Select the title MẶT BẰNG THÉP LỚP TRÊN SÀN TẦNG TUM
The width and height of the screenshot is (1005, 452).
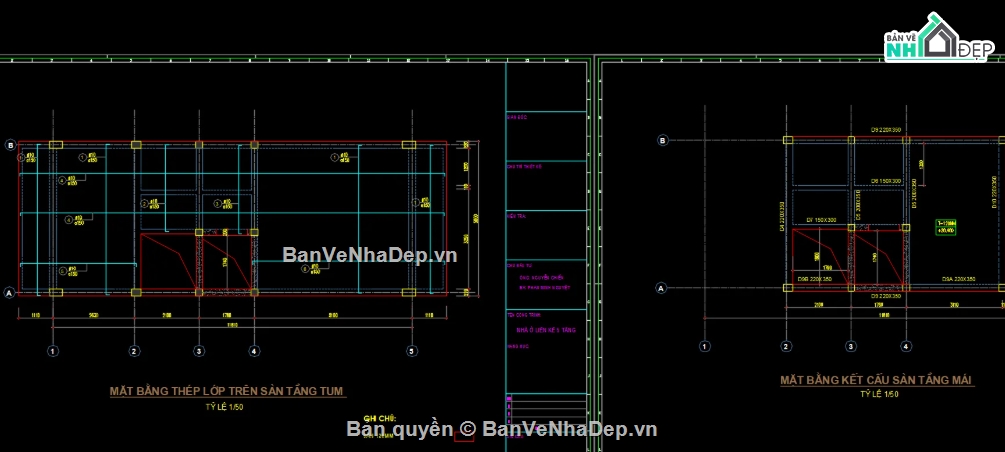pos(226,391)
